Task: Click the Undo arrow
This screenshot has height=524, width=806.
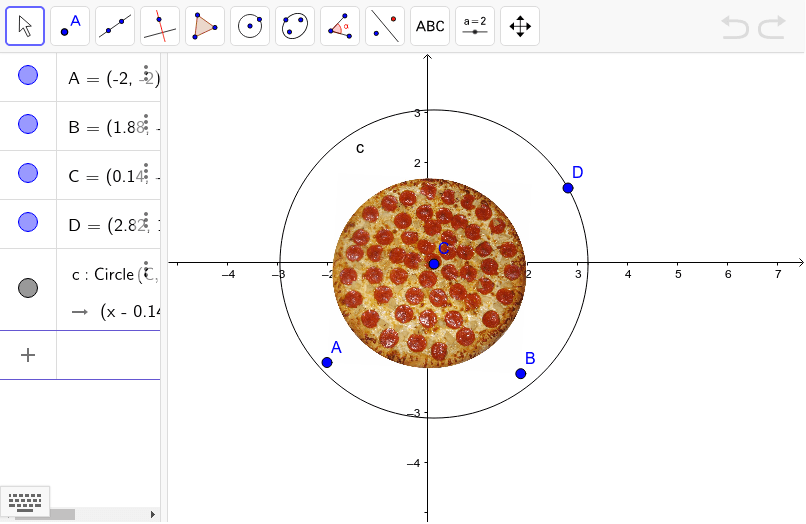Action: [x=735, y=27]
